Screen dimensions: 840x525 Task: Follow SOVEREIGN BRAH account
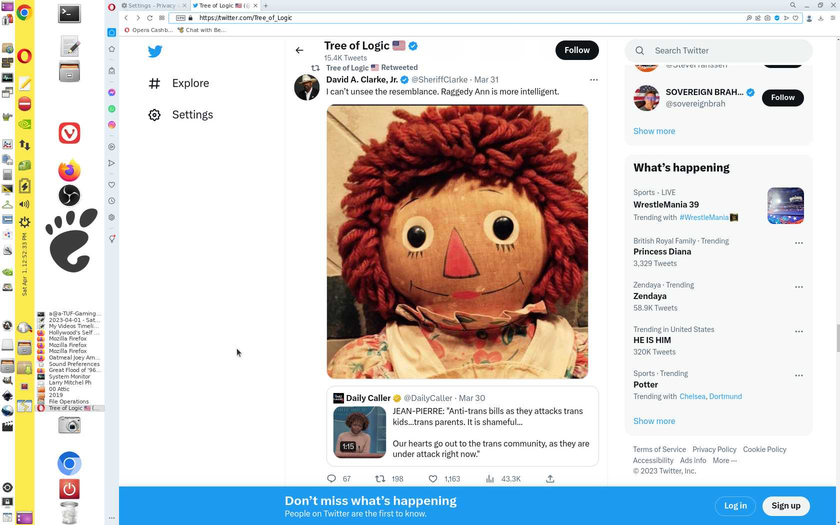point(783,98)
